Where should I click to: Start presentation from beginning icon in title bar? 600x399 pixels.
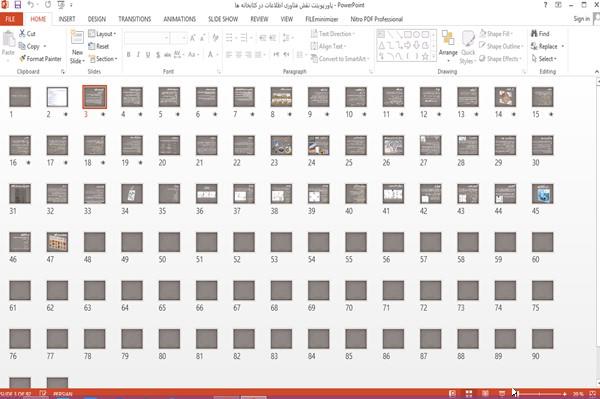[61, 5]
